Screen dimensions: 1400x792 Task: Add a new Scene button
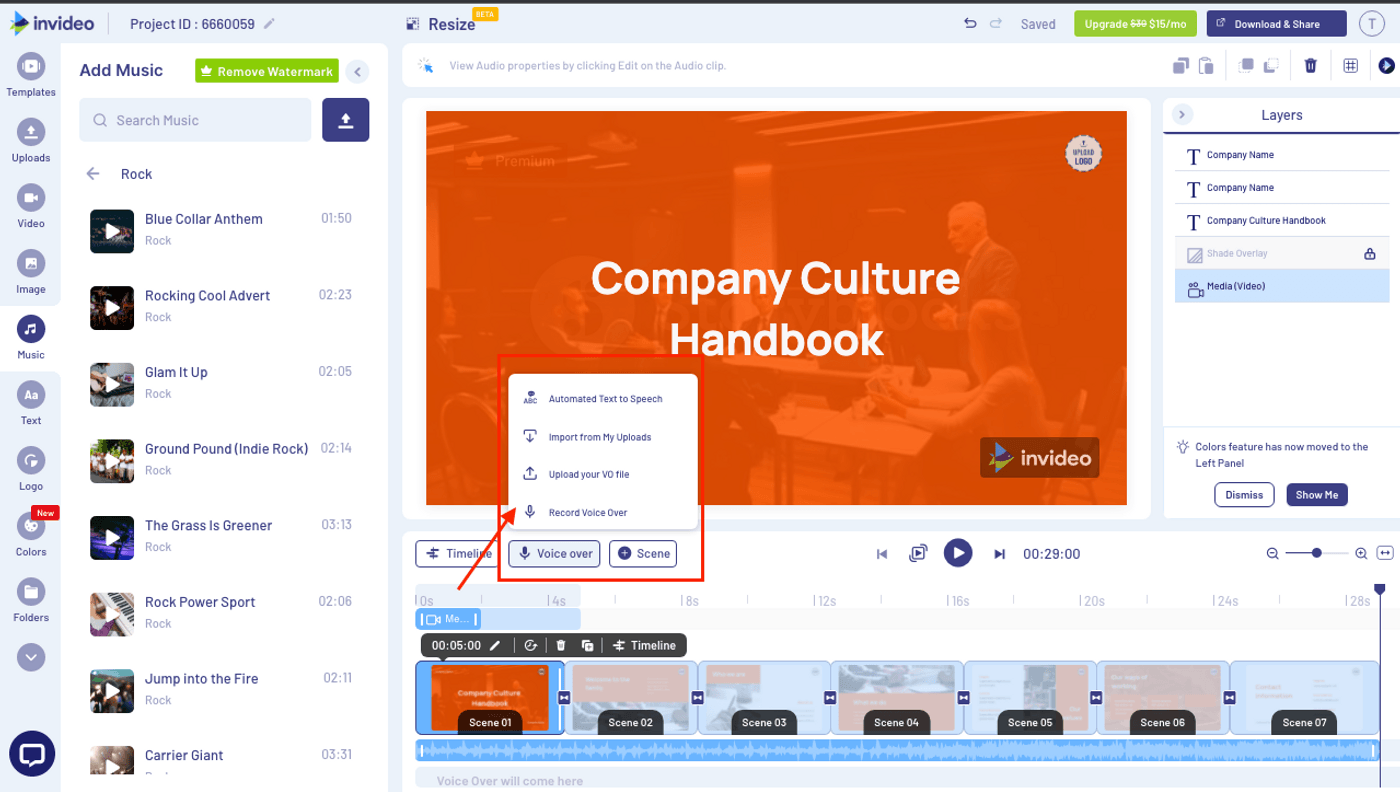pos(643,553)
